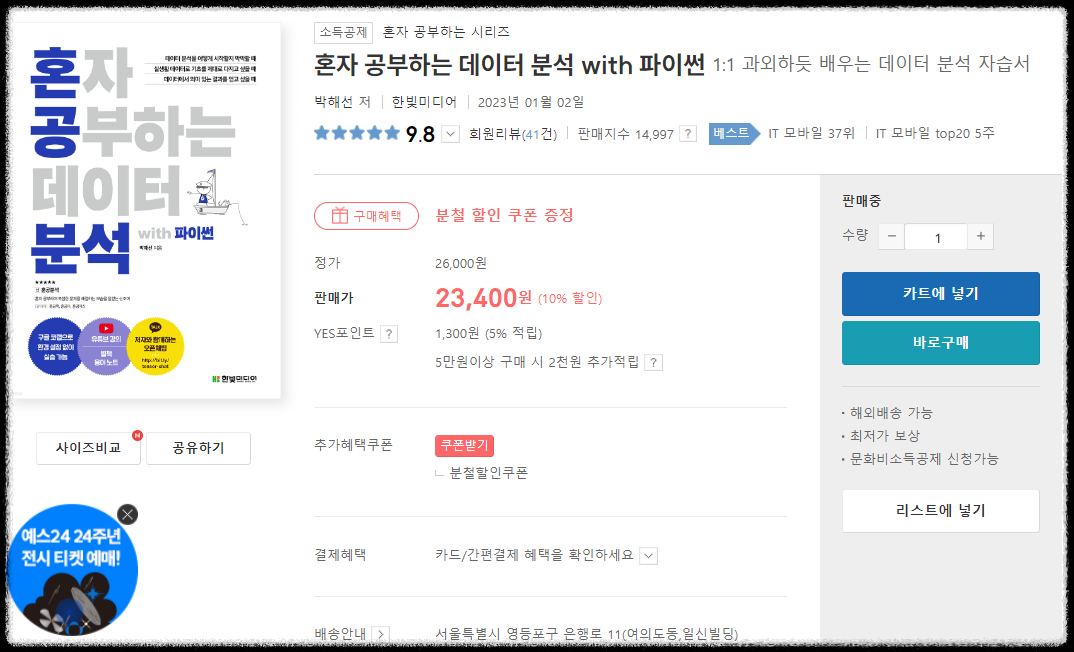
Task: Click author 박해선 link
Action: coord(336,102)
